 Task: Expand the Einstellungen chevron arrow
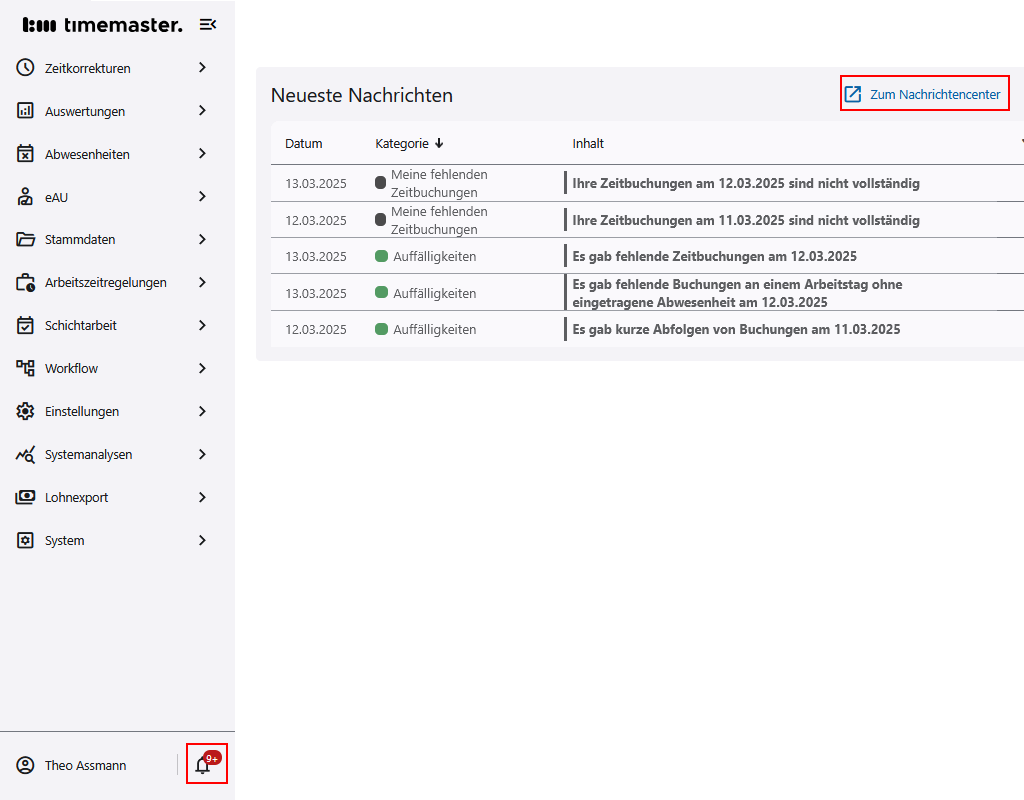click(202, 411)
